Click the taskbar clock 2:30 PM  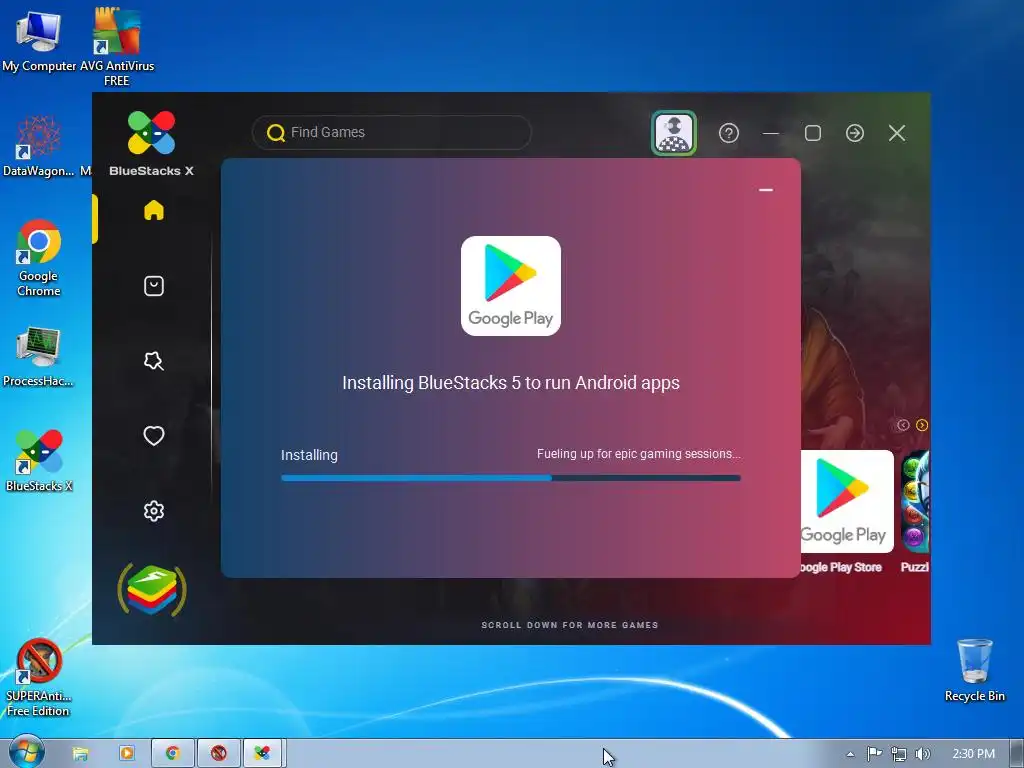tap(974, 754)
